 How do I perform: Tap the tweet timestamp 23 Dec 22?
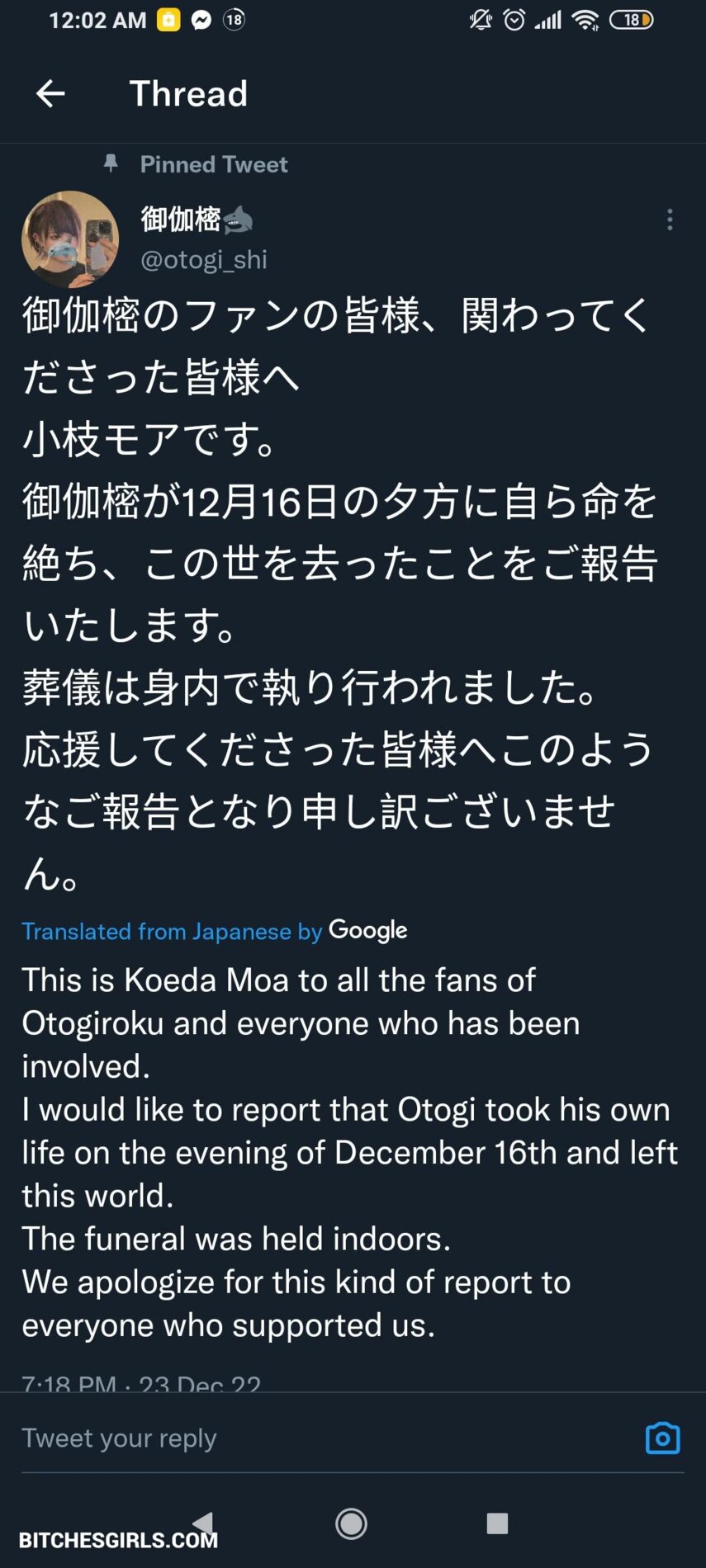(x=141, y=1383)
